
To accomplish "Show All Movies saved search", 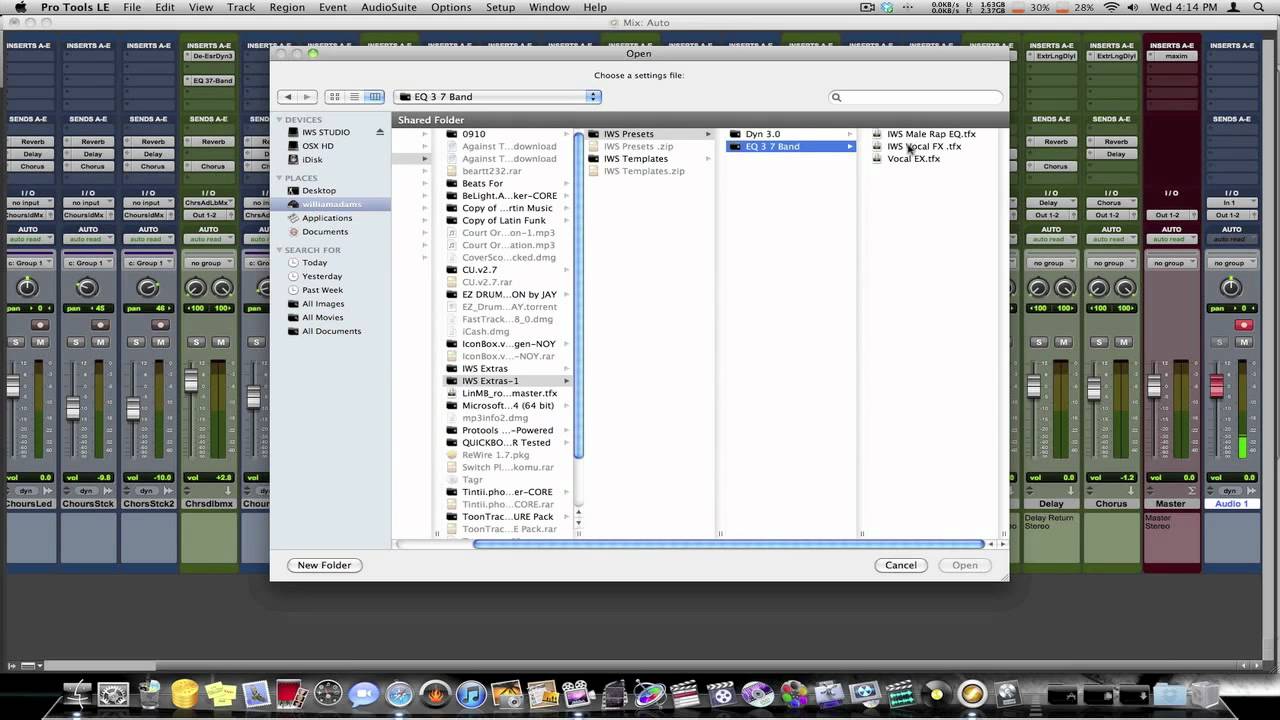I will tap(322, 317).
